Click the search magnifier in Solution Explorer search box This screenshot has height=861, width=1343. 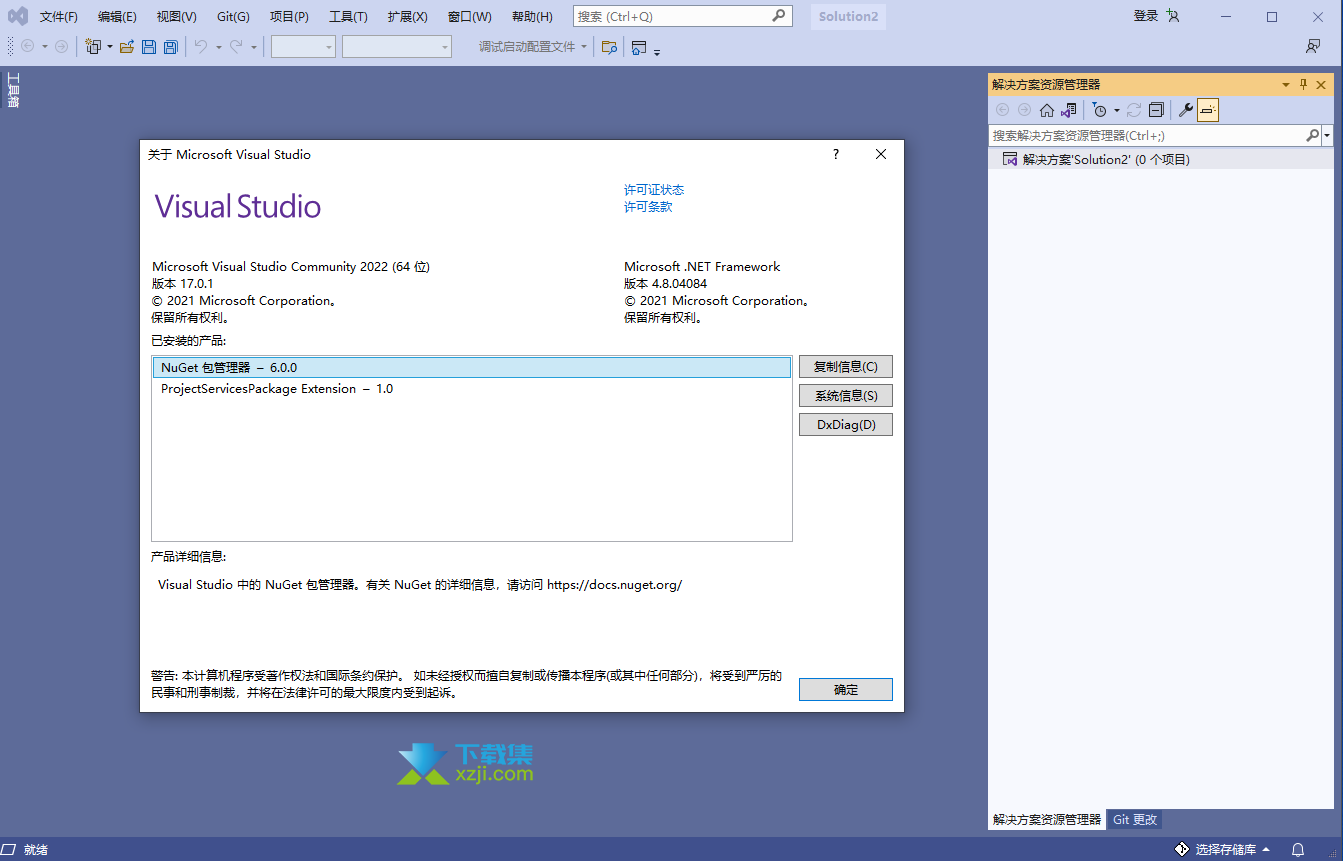1312,135
